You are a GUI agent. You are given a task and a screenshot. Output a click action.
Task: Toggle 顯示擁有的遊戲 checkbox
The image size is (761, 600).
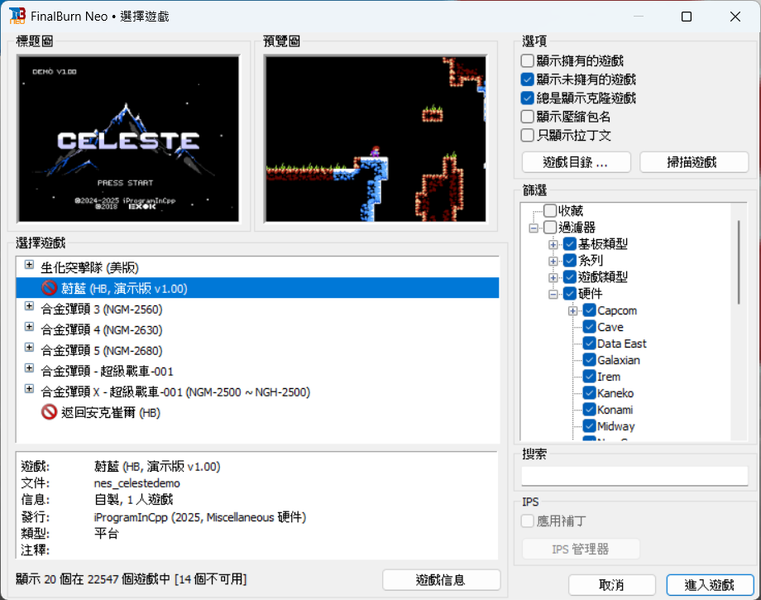(x=527, y=61)
